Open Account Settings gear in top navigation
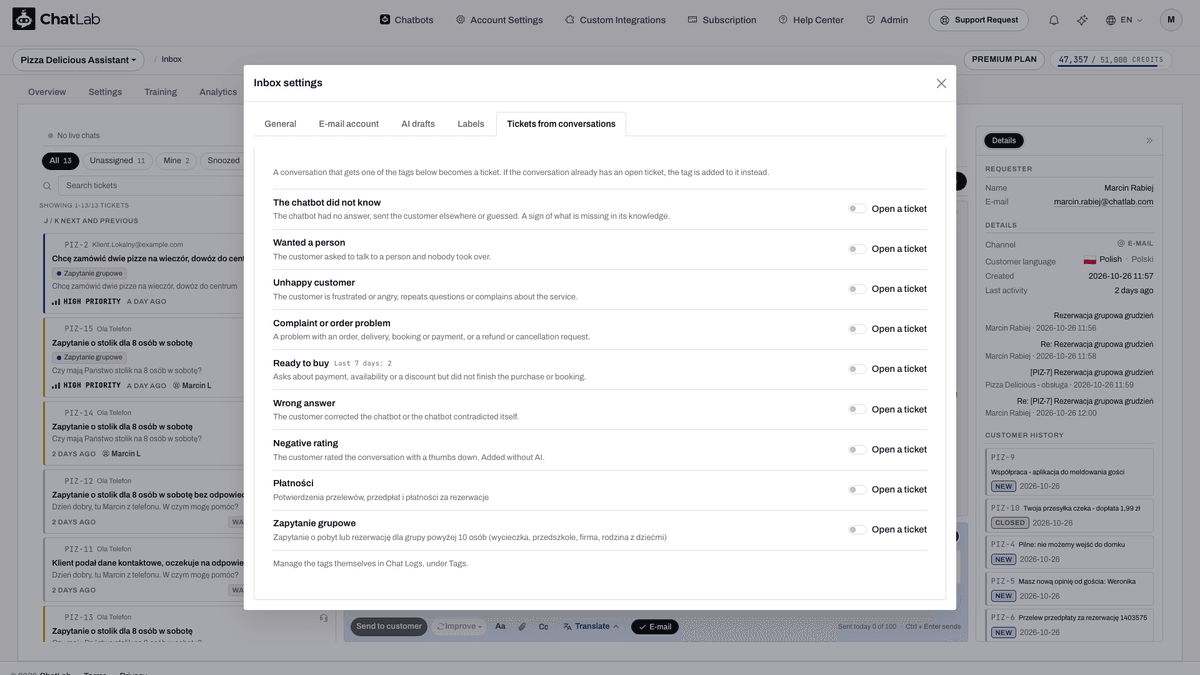The height and width of the screenshot is (675, 1200). [499, 20]
